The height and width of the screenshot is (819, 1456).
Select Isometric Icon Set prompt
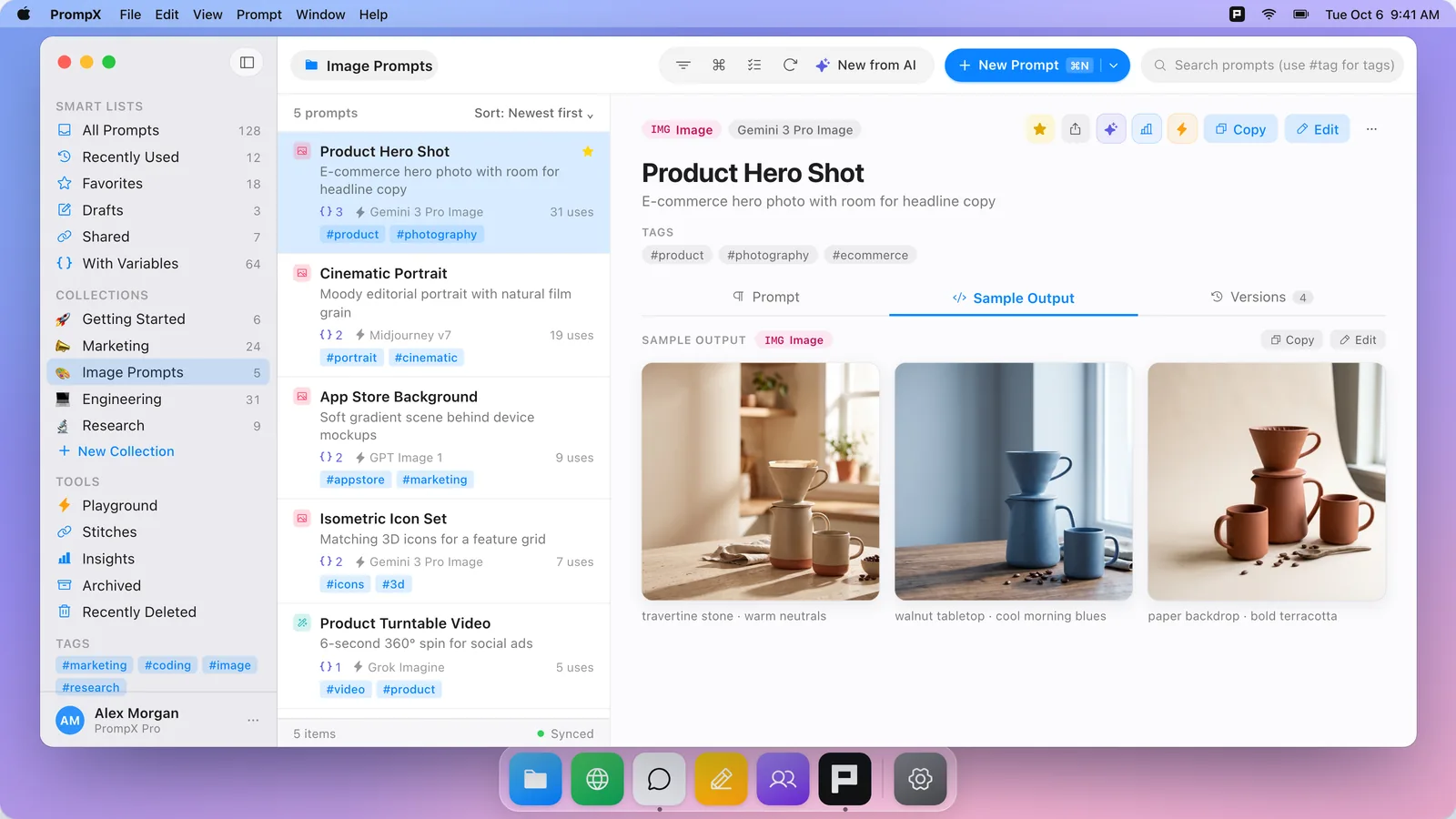(444, 551)
